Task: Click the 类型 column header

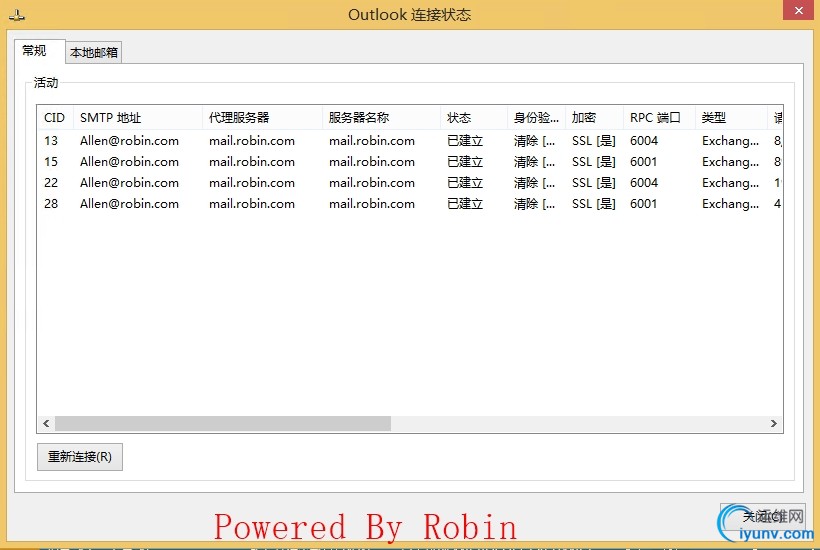Action: (x=731, y=118)
